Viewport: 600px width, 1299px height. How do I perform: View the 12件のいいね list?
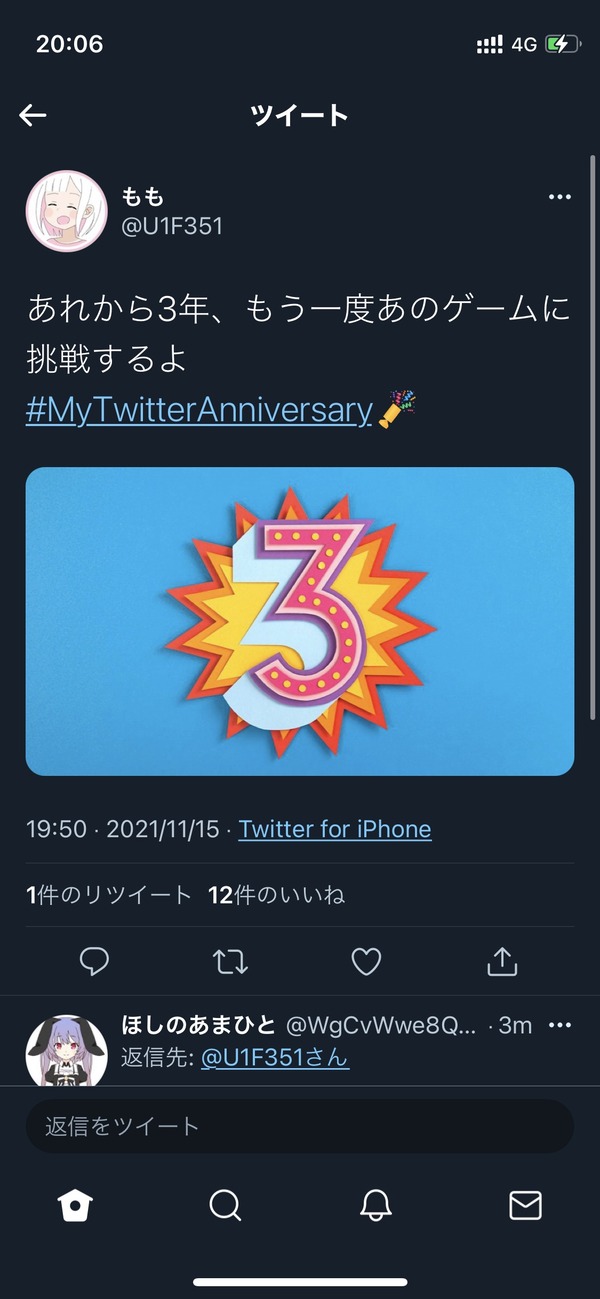[276, 895]
